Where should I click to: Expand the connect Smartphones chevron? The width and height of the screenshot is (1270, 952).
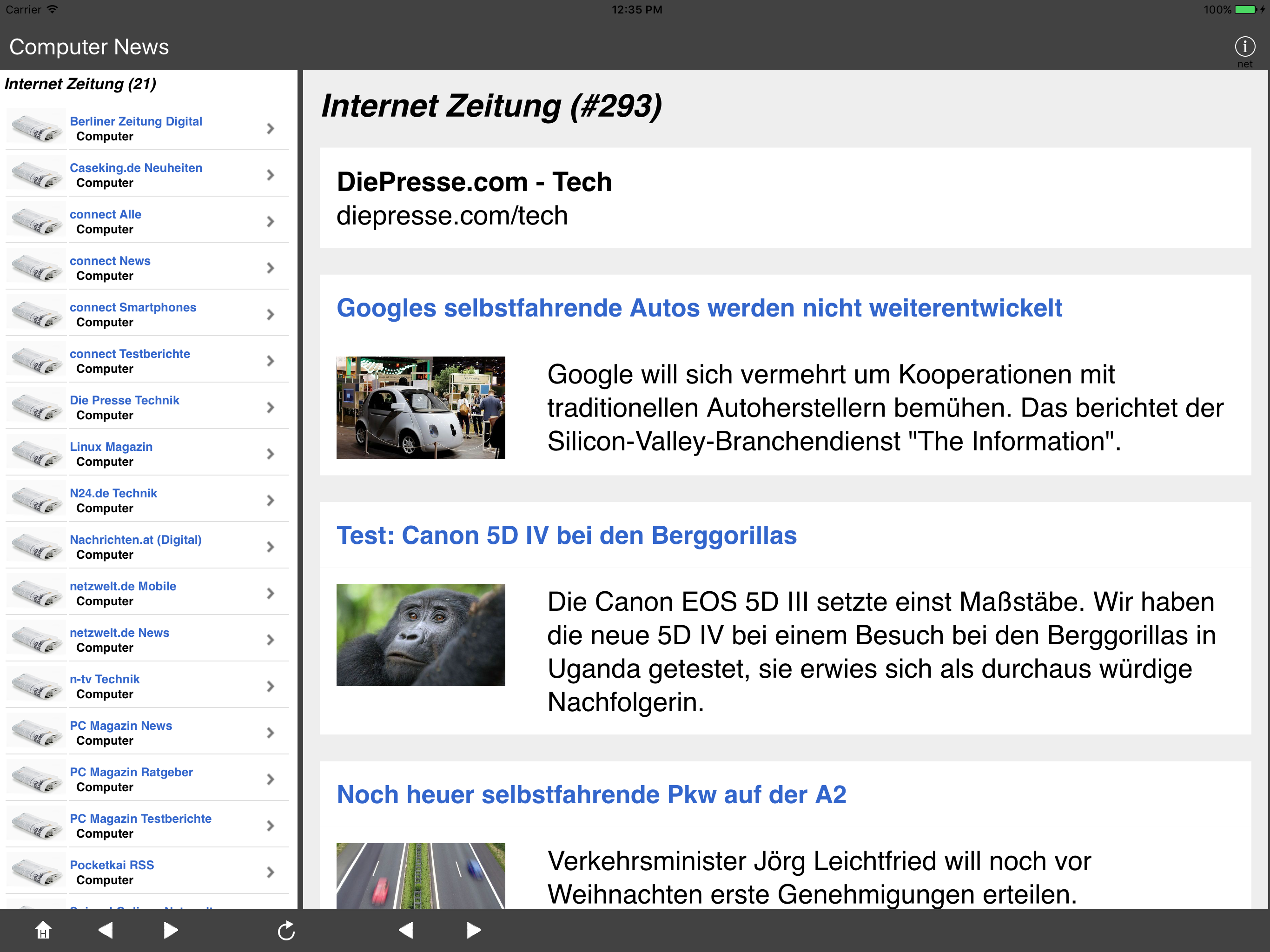[x=271, y=315]
